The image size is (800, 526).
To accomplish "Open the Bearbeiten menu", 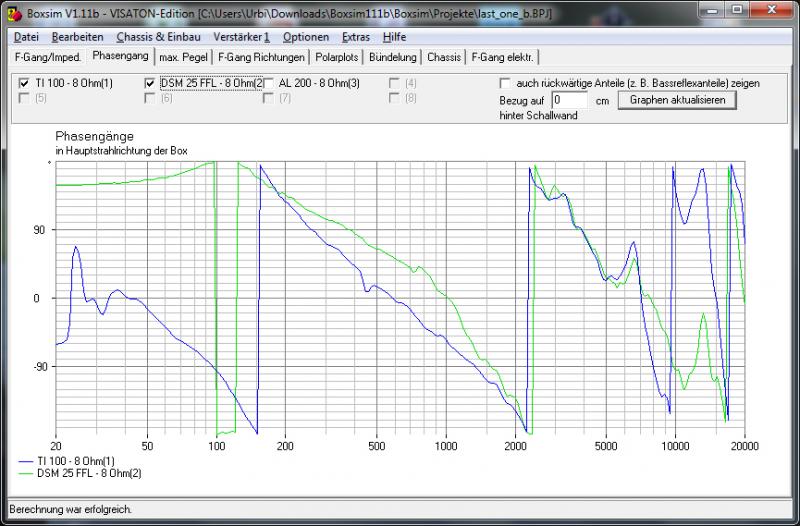I will point(77,36).
